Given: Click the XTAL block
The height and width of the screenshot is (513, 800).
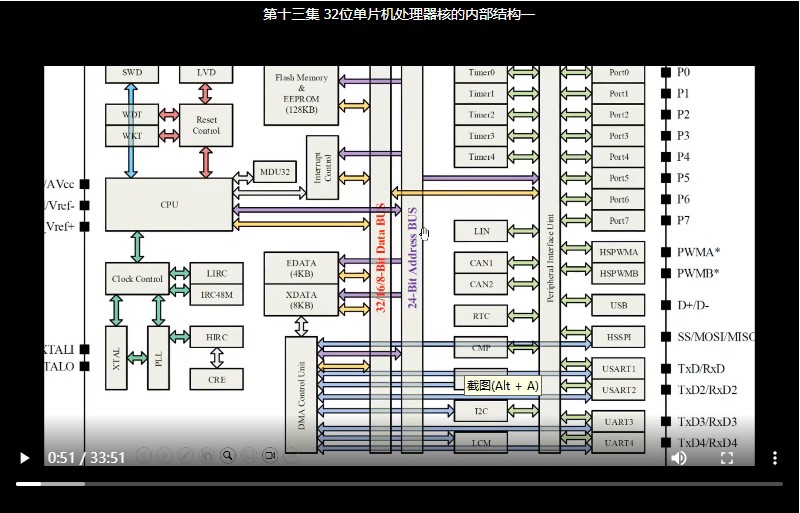Looking at the screenshot, I should (x=116, y=358).
